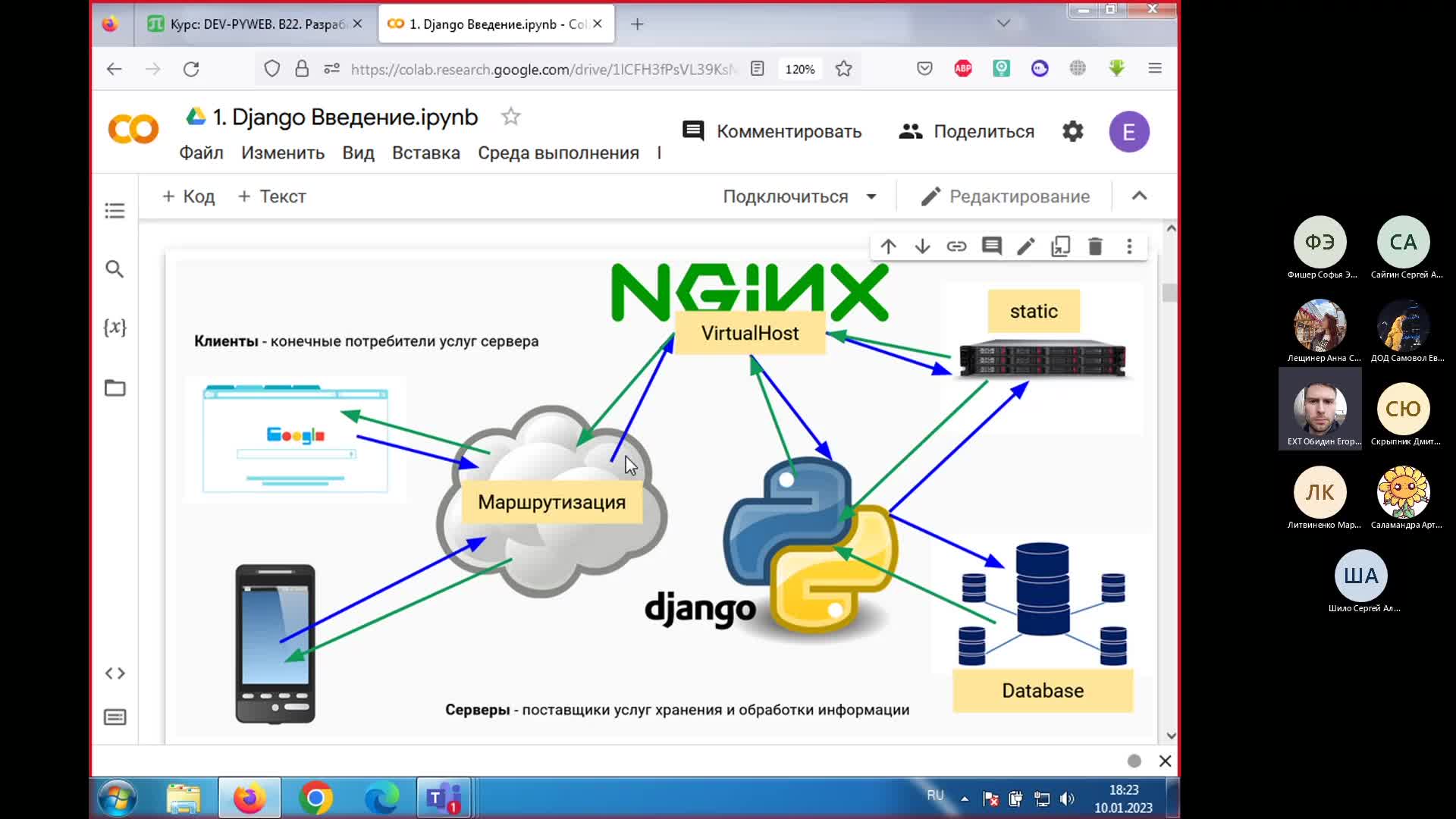
Task: Open more cell actions menu
Action: pos(1129,246)
